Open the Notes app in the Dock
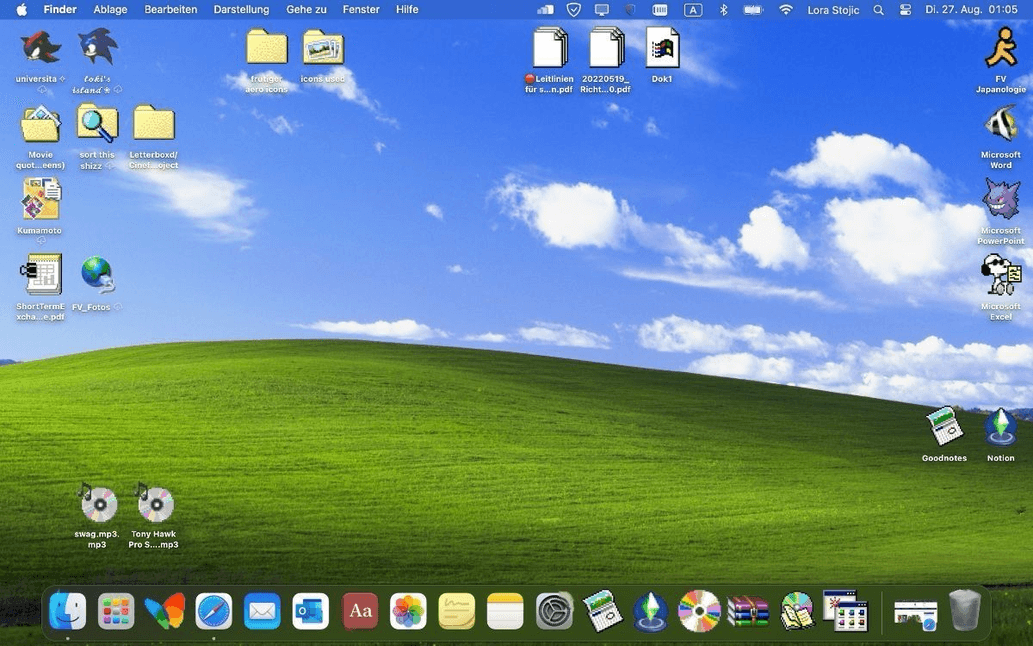This screenshot has width=1033, height=646. [x=505, y=611]
